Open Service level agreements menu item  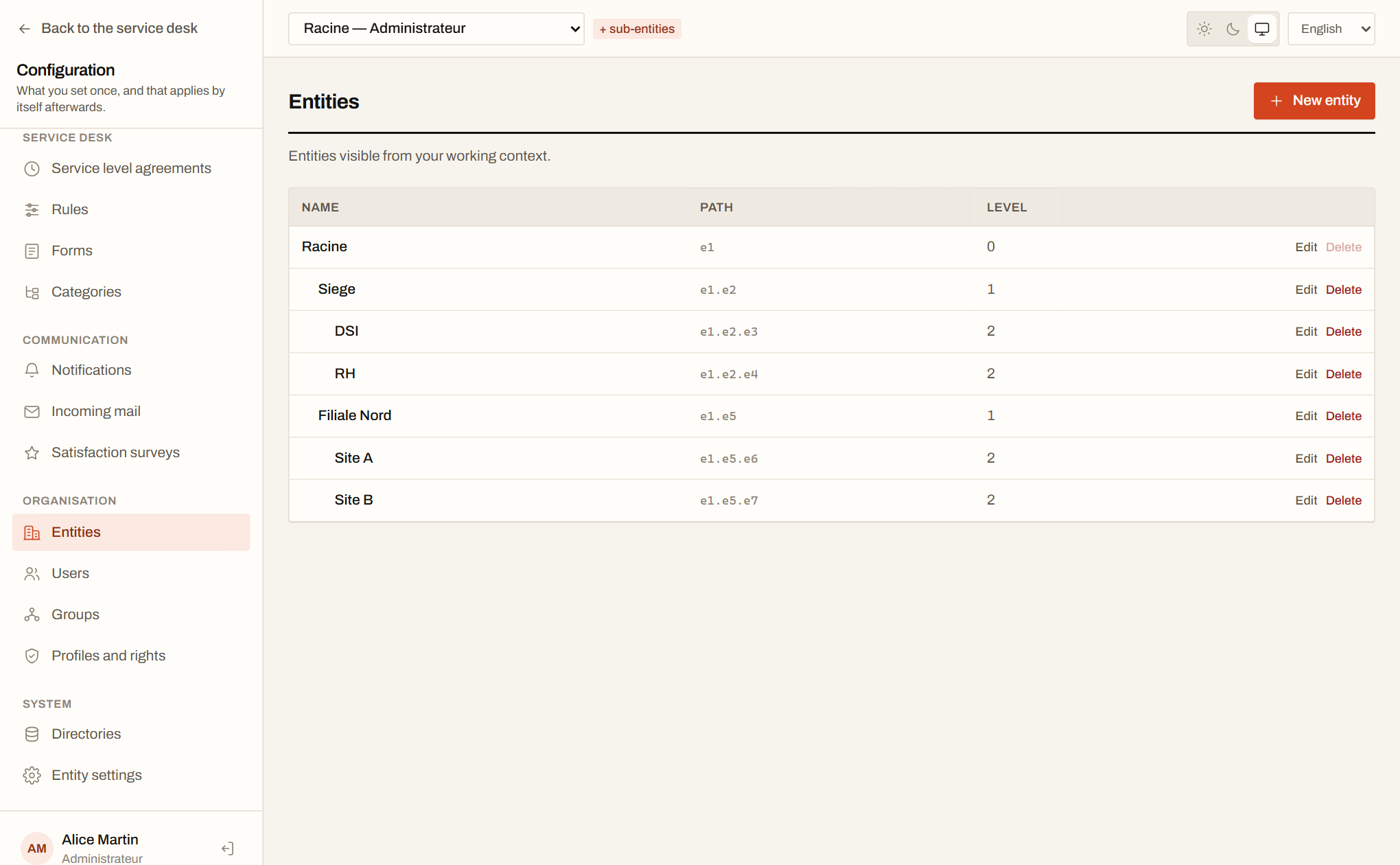tap(131, 169)
